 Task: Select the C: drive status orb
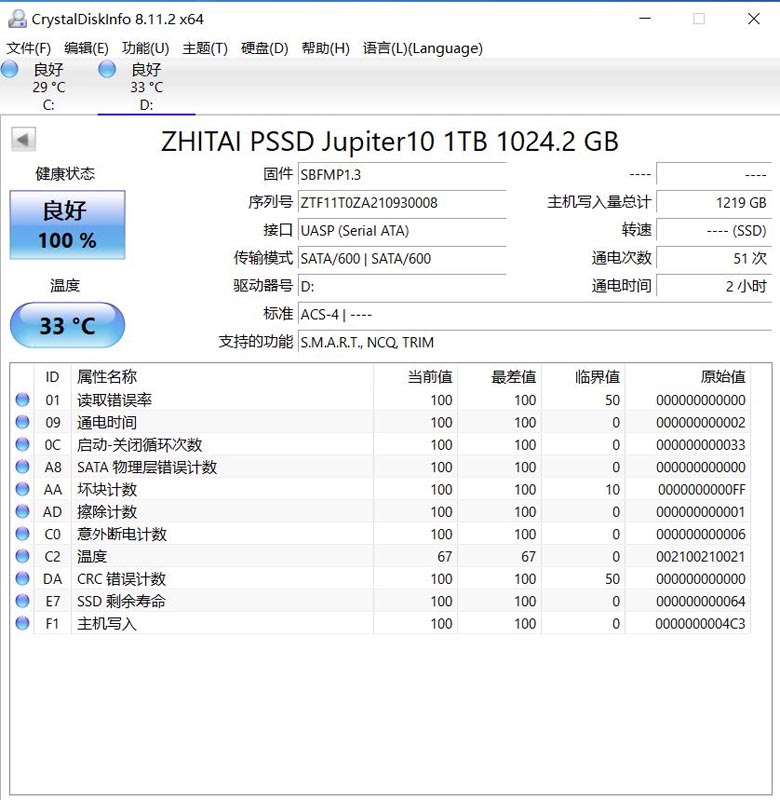click(10, 69)
